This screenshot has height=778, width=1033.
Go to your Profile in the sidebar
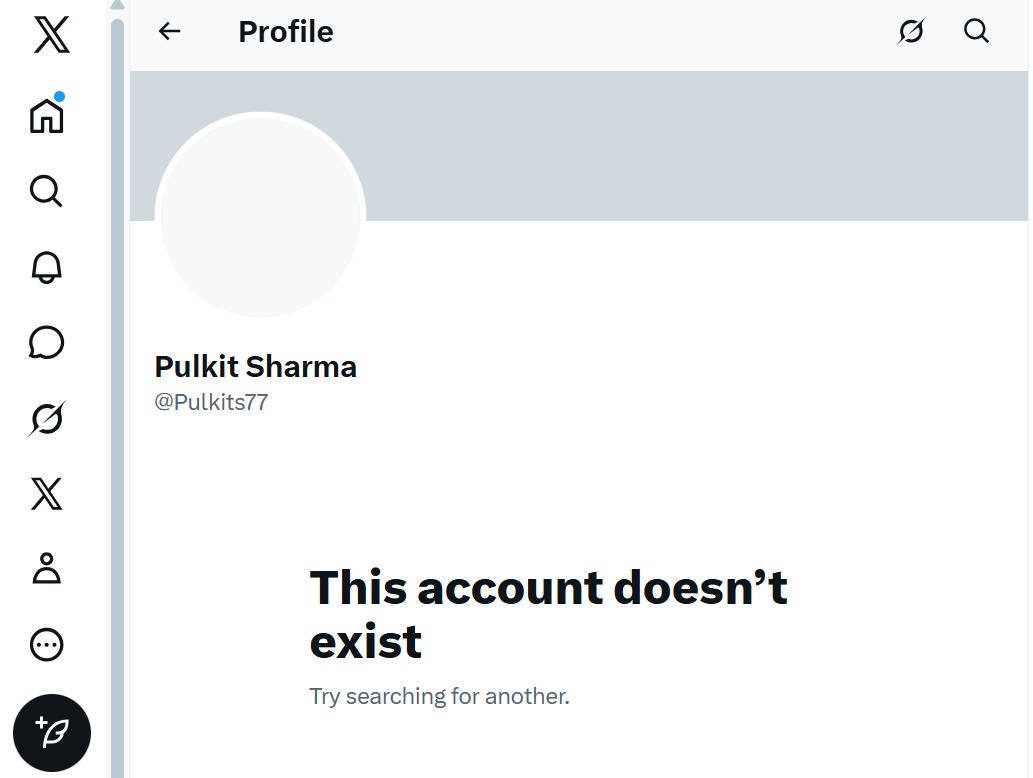(47, 569)
